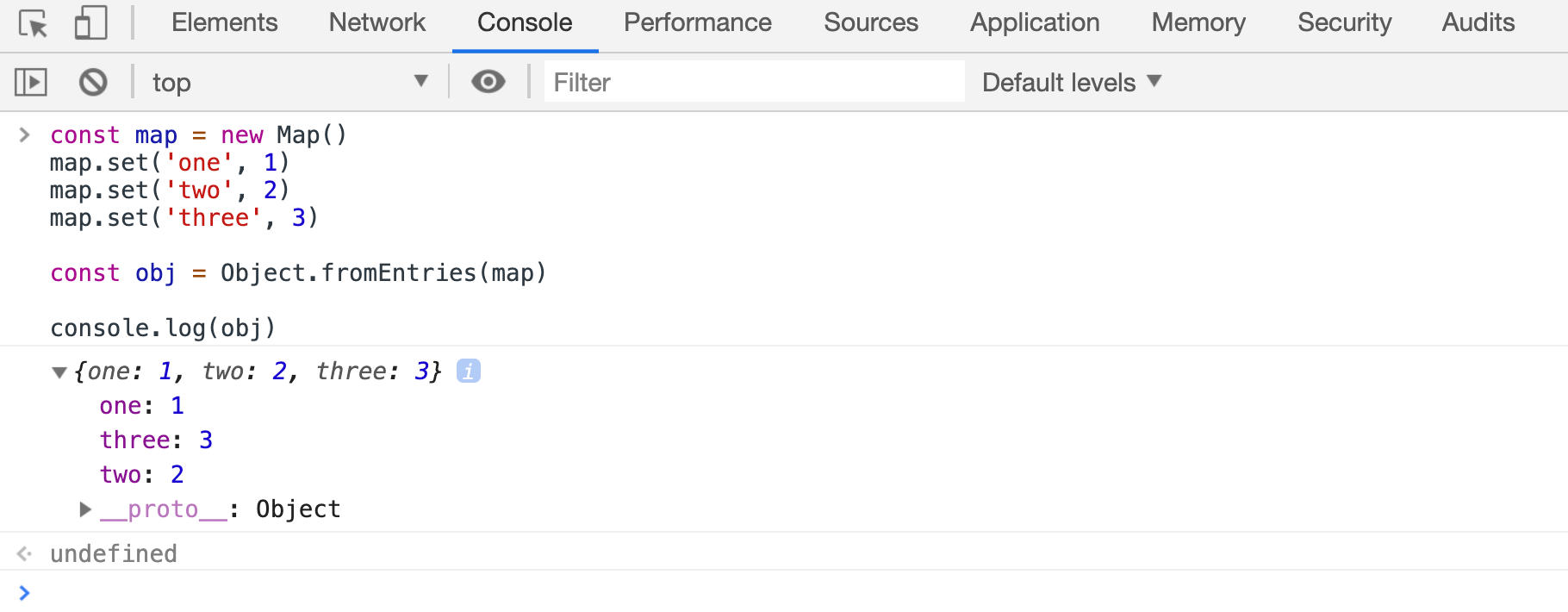Open the top context dropdown
This screenshot has height=612, width=1568.
(x=289, y=82)
